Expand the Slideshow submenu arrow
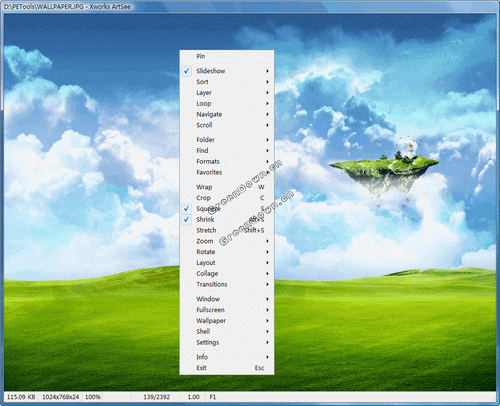The width and height of the screenshot is (500, 406). (267, 71)
